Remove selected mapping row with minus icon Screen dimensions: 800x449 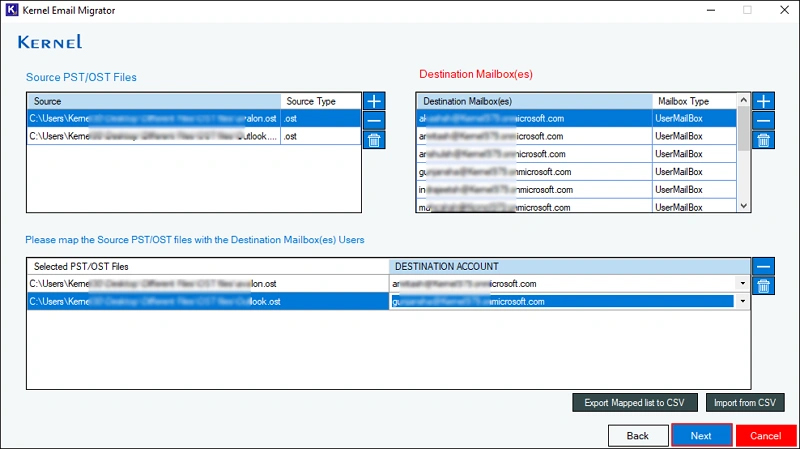[763, 266]
